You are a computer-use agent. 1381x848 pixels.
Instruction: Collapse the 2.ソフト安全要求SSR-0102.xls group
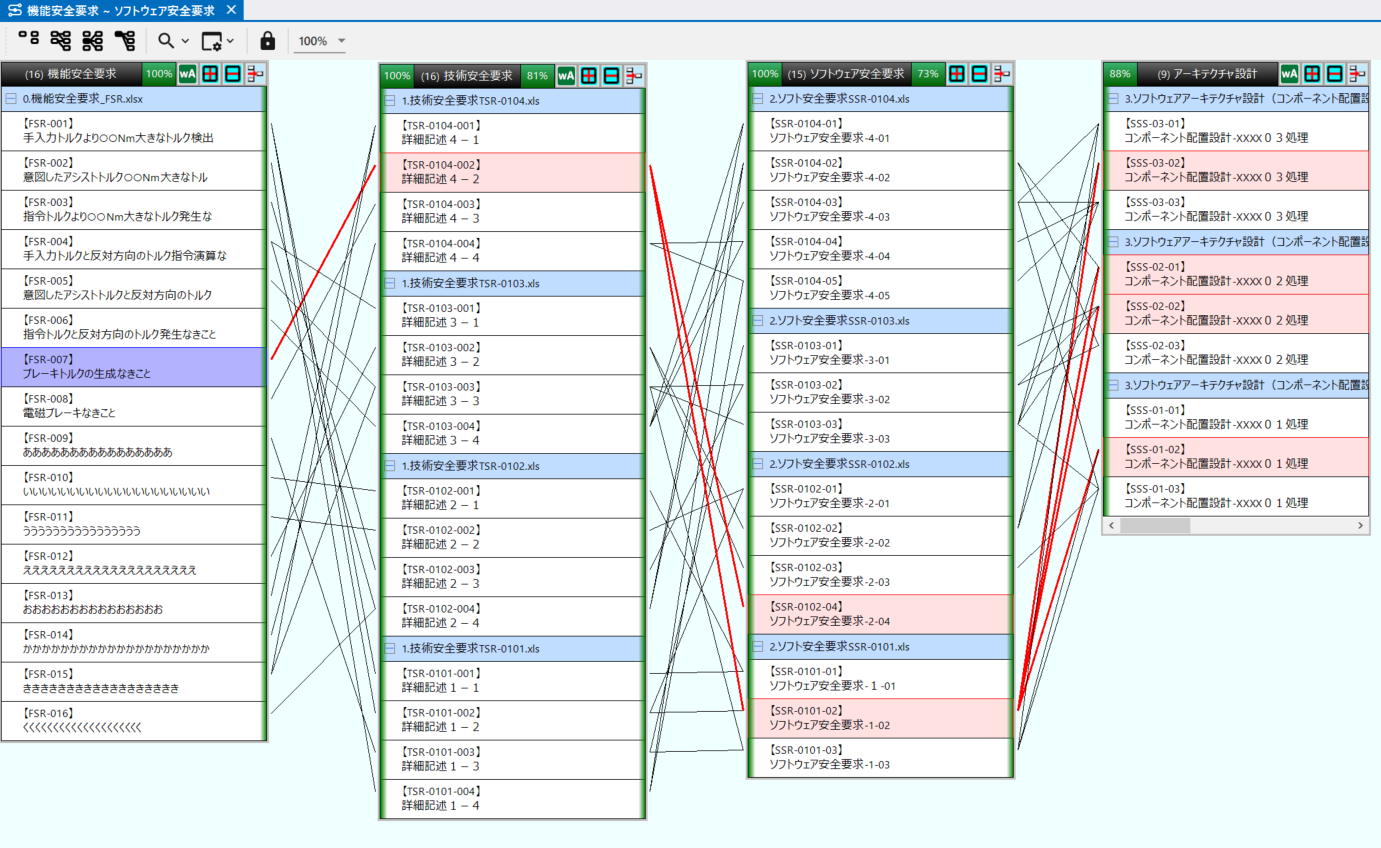[x=758, y=464]
